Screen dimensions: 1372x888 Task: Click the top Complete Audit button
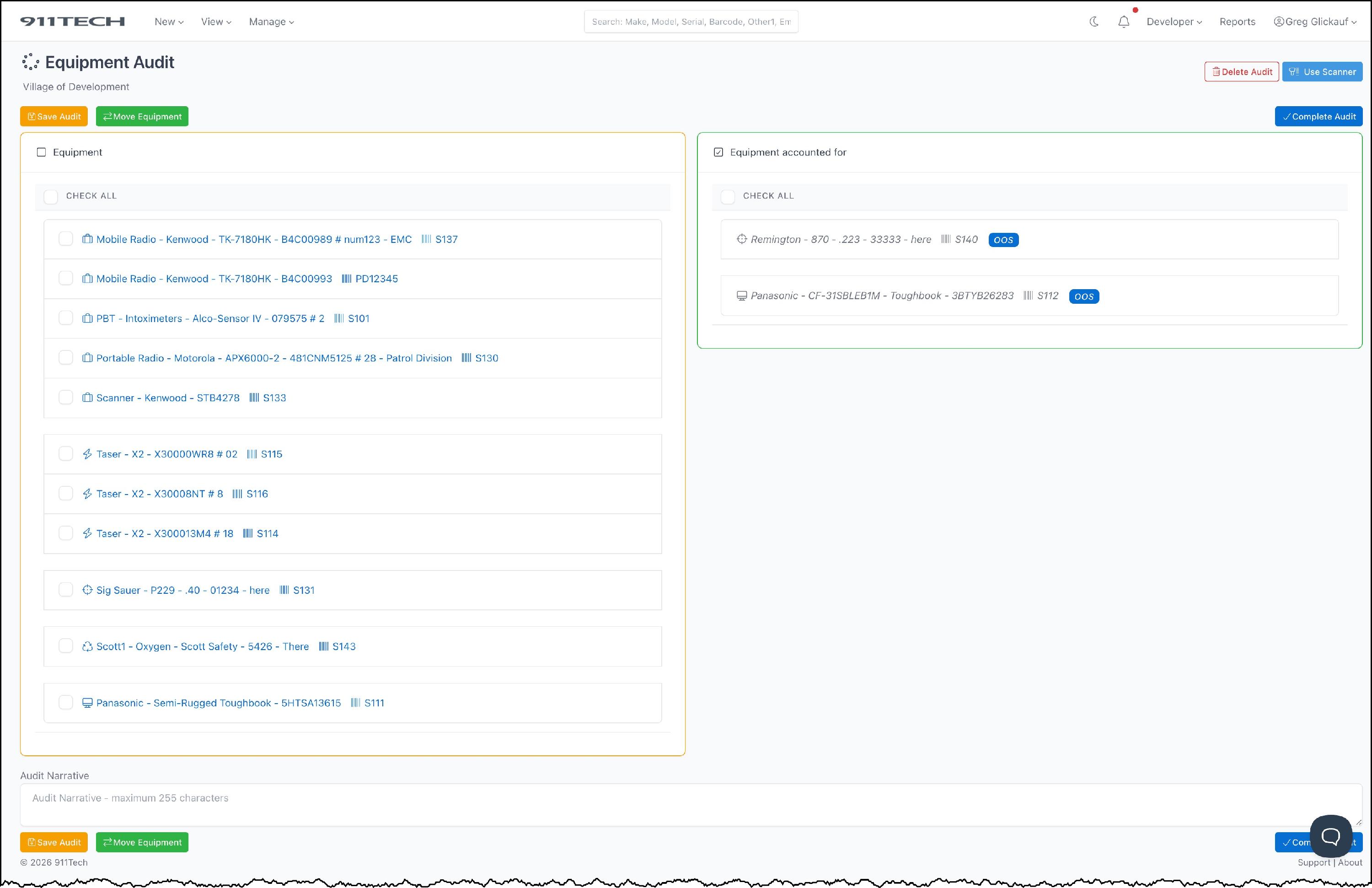coord(1318,117)
